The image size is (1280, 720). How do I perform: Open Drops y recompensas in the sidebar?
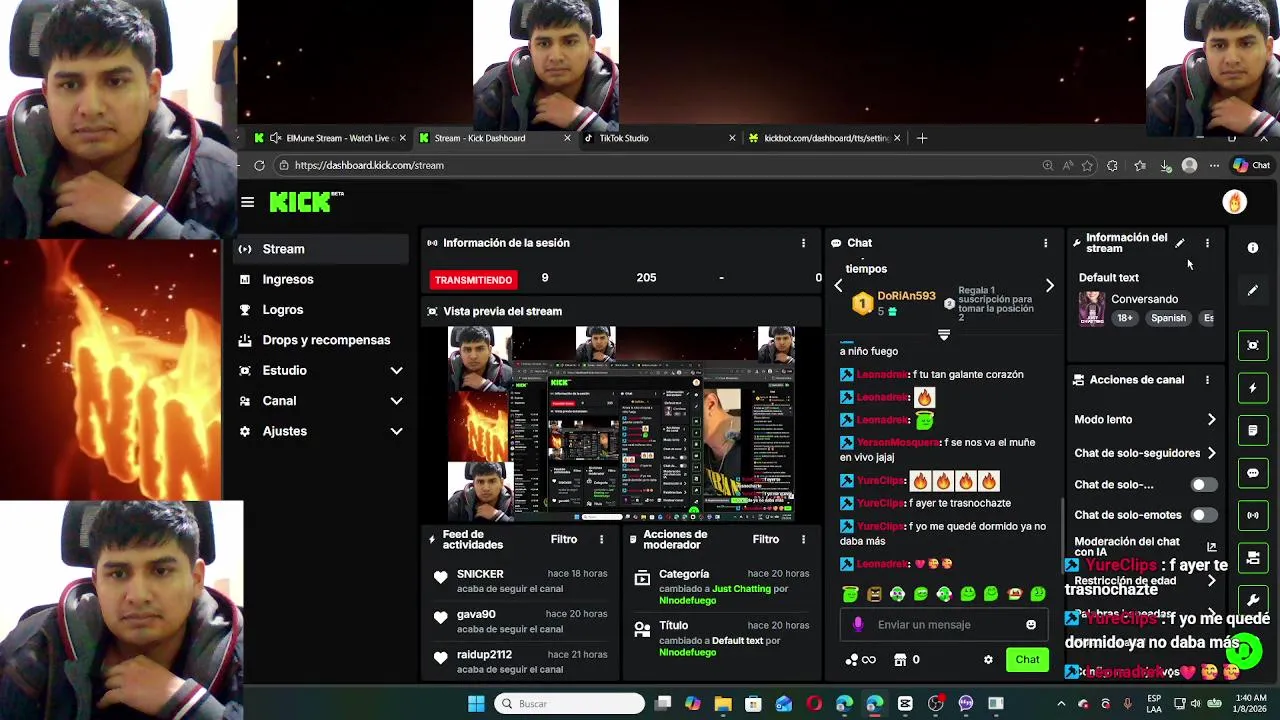coord(320,340)
